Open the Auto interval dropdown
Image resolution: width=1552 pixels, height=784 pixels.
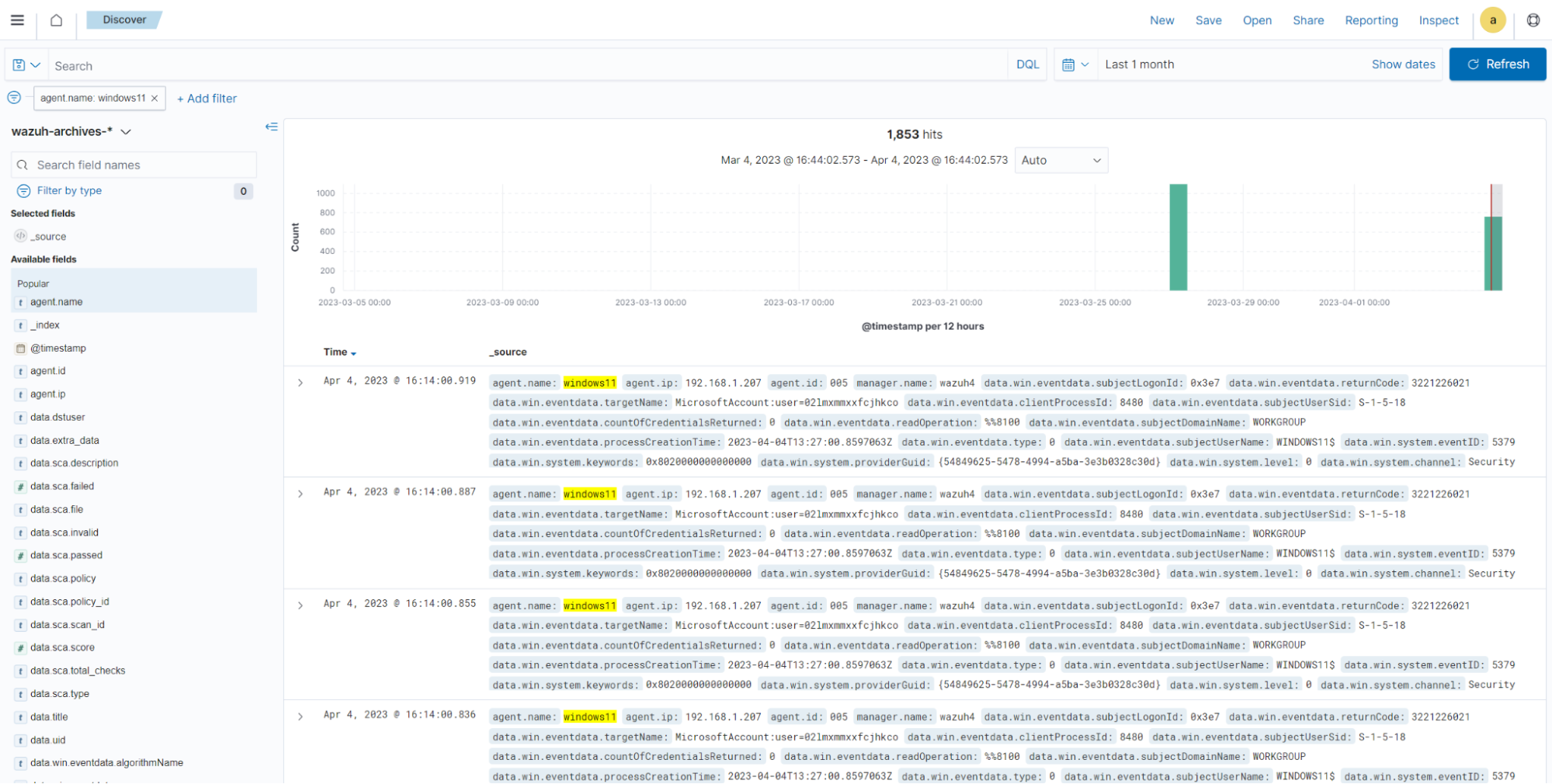click(x=1061, y=160)
